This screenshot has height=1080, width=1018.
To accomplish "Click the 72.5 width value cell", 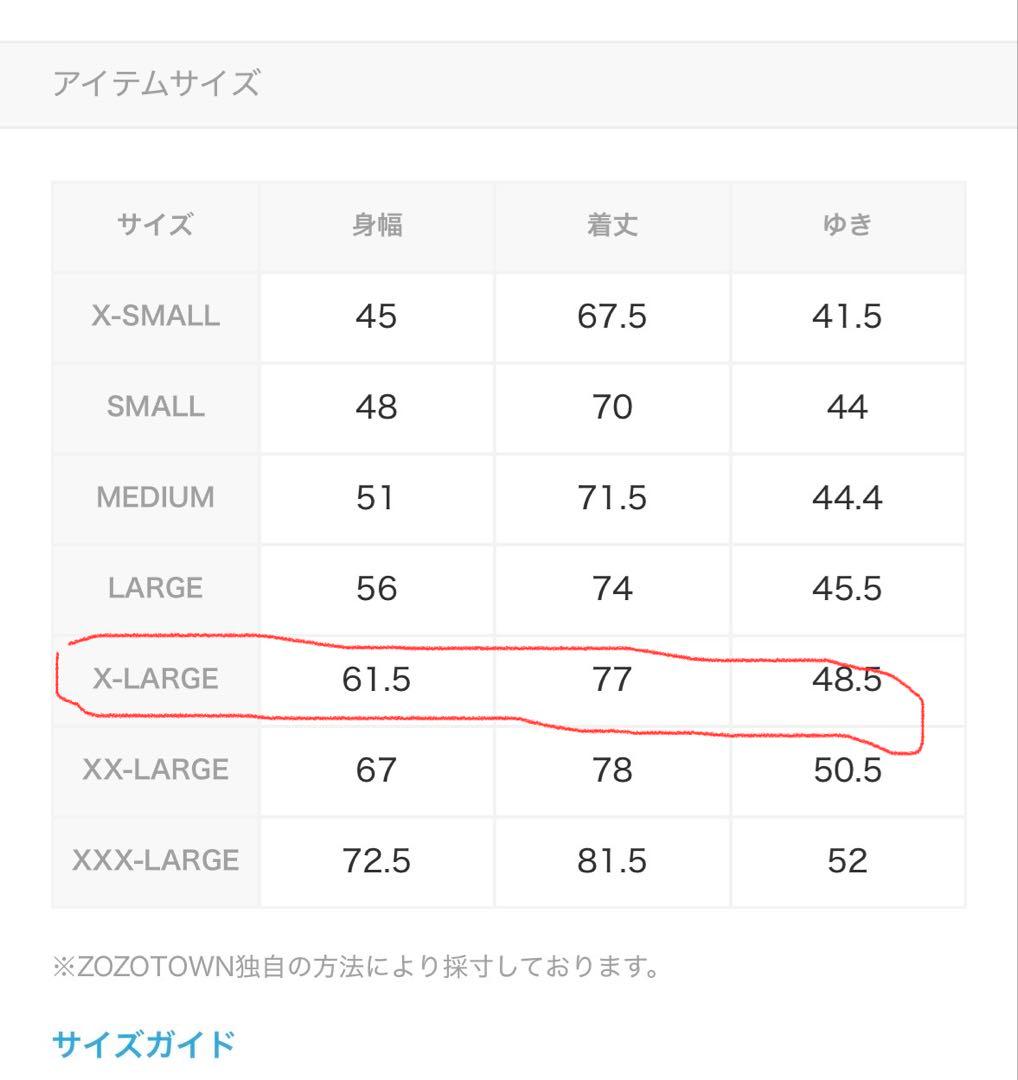I will click(x=376, y=860).
